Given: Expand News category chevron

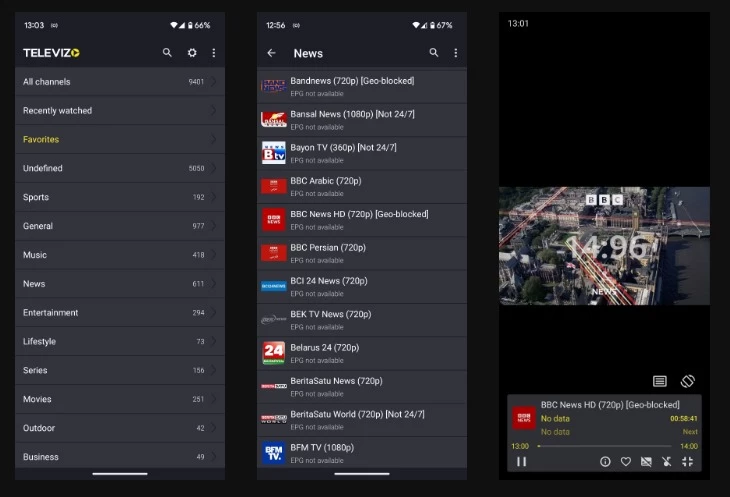Looking at the screenshot, I should click(x=214, y=283).
